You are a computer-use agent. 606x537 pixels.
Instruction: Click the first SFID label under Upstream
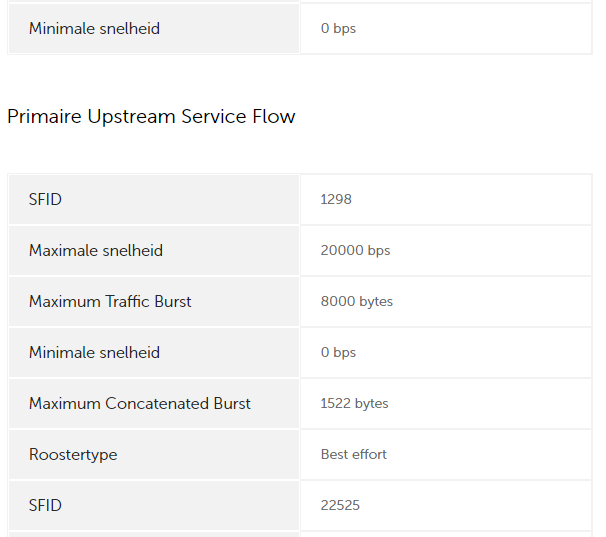click(x=45, y=199)
